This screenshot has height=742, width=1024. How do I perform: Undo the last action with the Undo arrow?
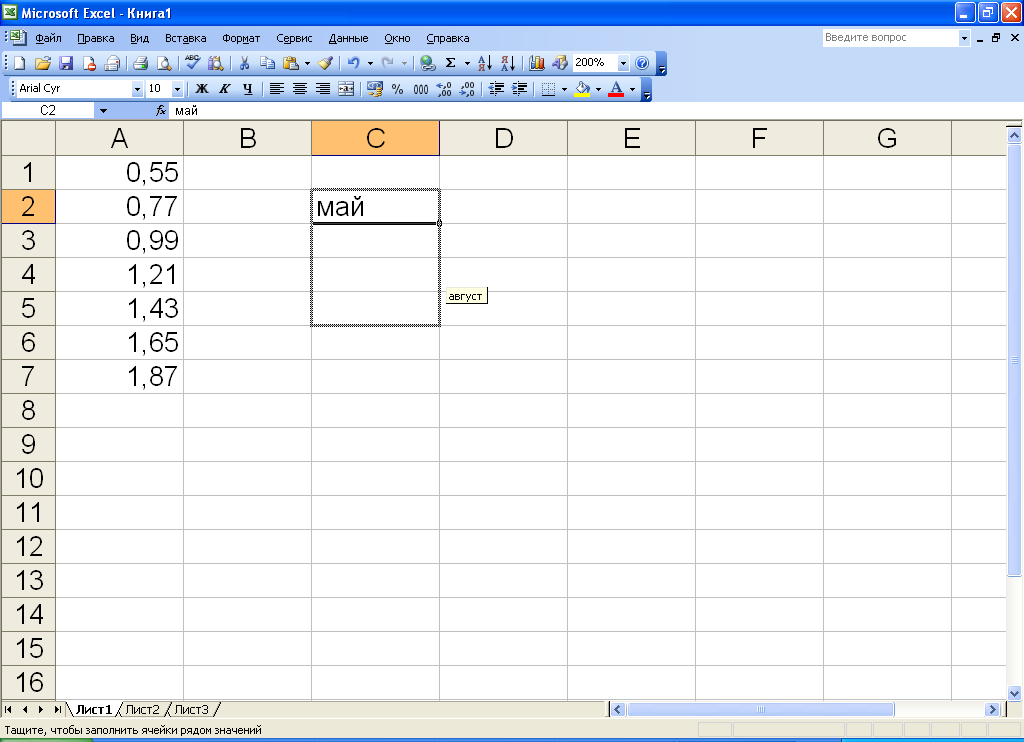[x=353, y=63]
